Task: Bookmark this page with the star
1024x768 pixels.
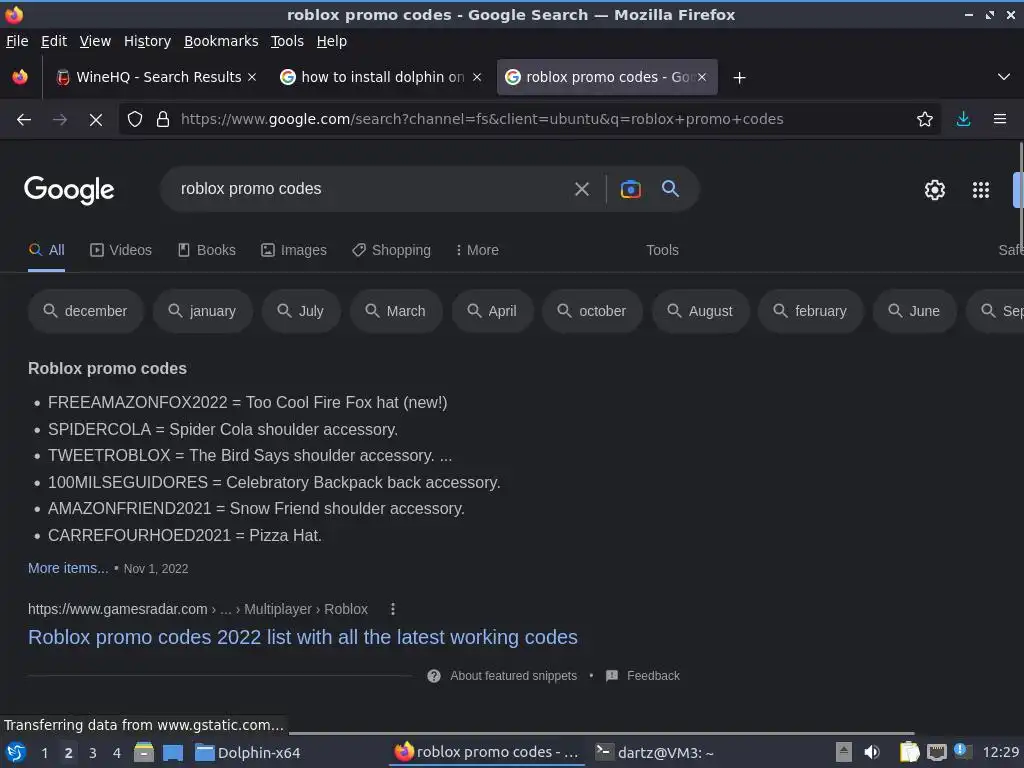Action: coord(925,119)
